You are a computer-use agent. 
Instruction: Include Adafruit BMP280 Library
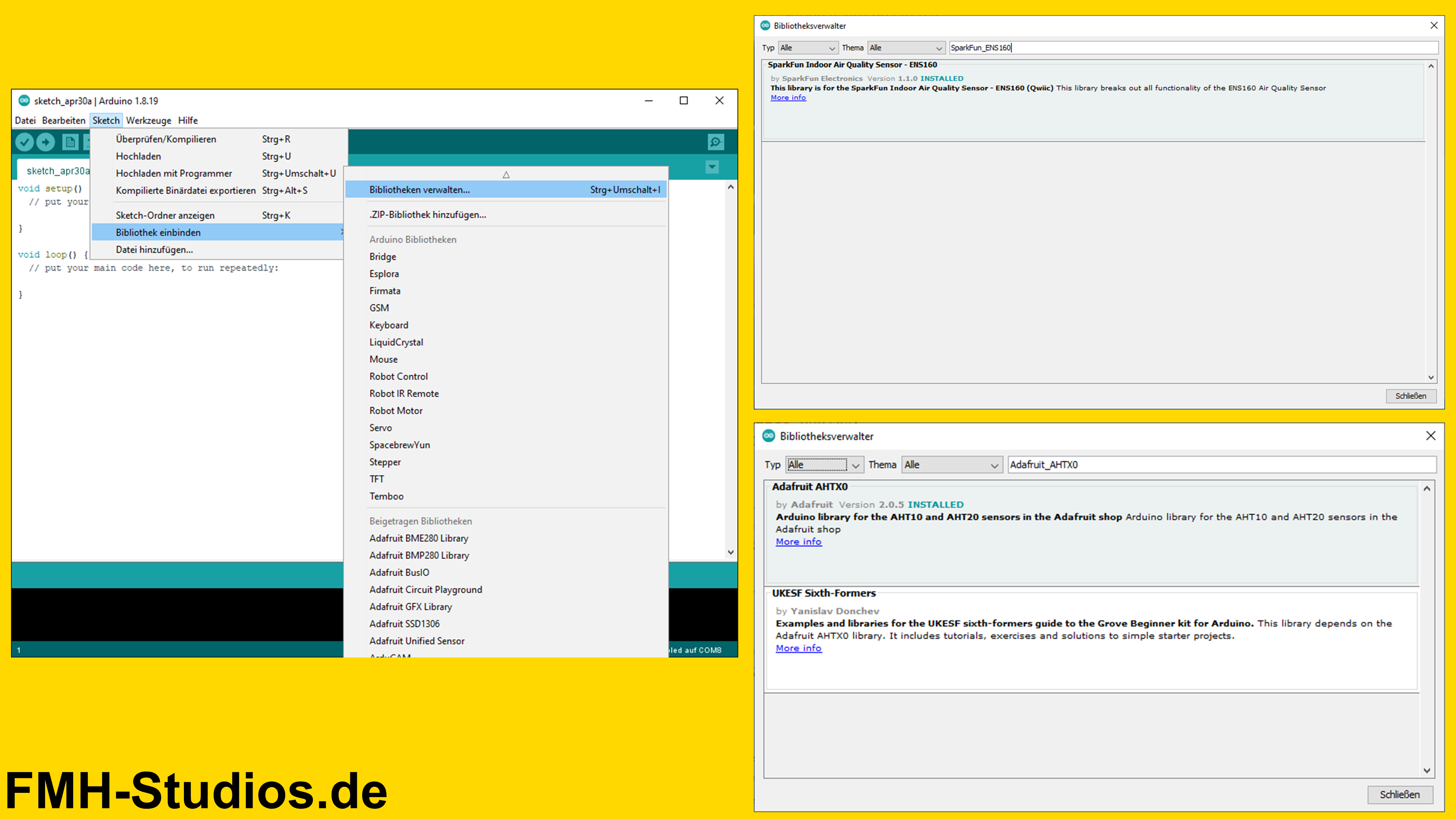[506, 555]
